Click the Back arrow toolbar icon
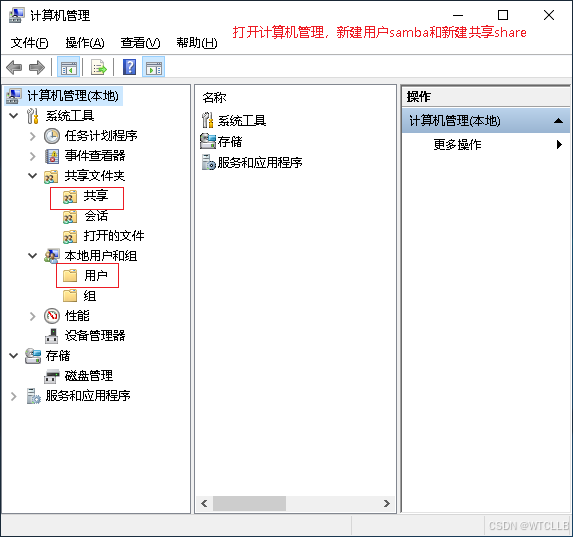 point(14,68)
